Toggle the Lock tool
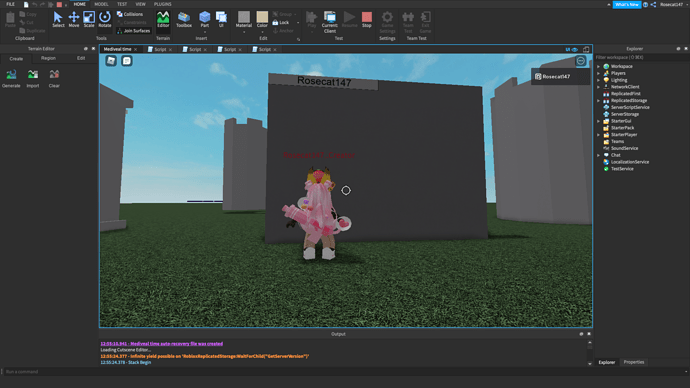Image resolution: width=690 pixels, height=388 pixels. pyautogui.click(x=281, y=22)
